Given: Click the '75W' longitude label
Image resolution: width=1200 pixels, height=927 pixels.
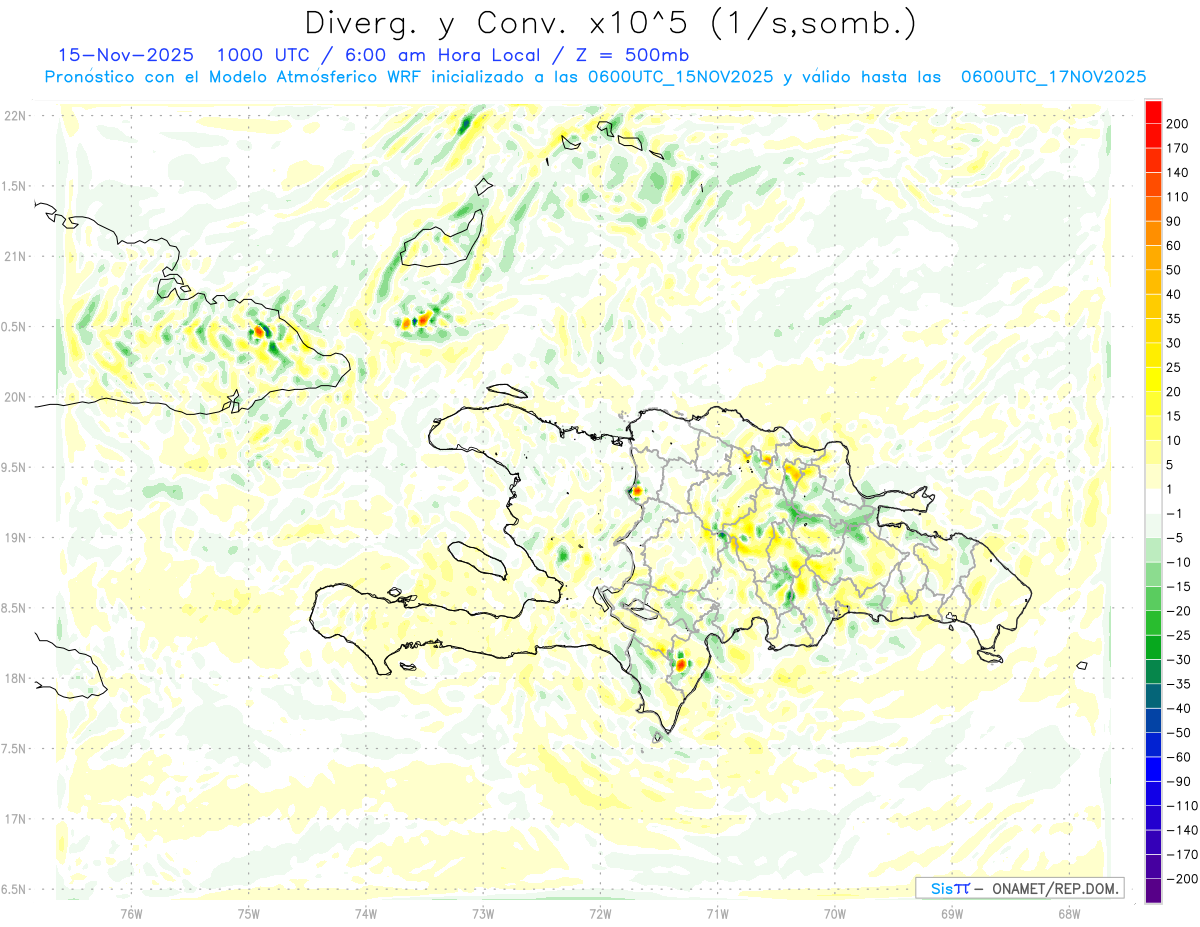Looking at the screenshot, I should pyautogui.click(x=249, y=912).
